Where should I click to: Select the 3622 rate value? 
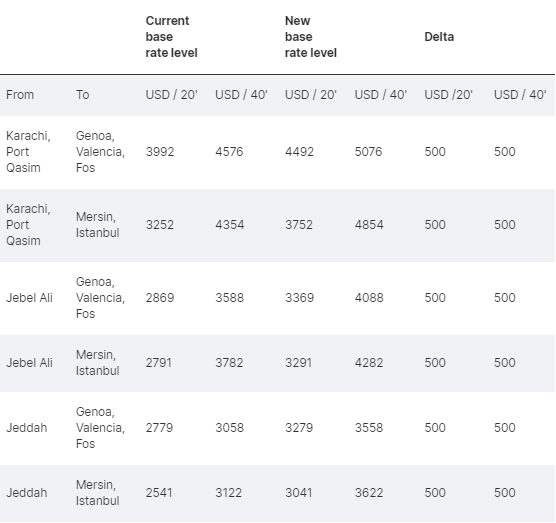tap(369, 493)
